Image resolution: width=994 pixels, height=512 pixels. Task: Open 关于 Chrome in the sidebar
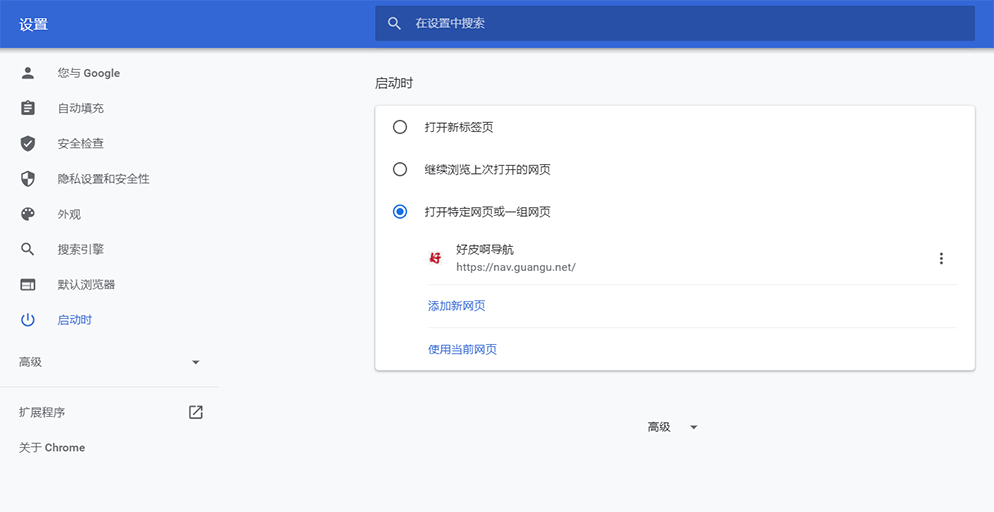52,448
